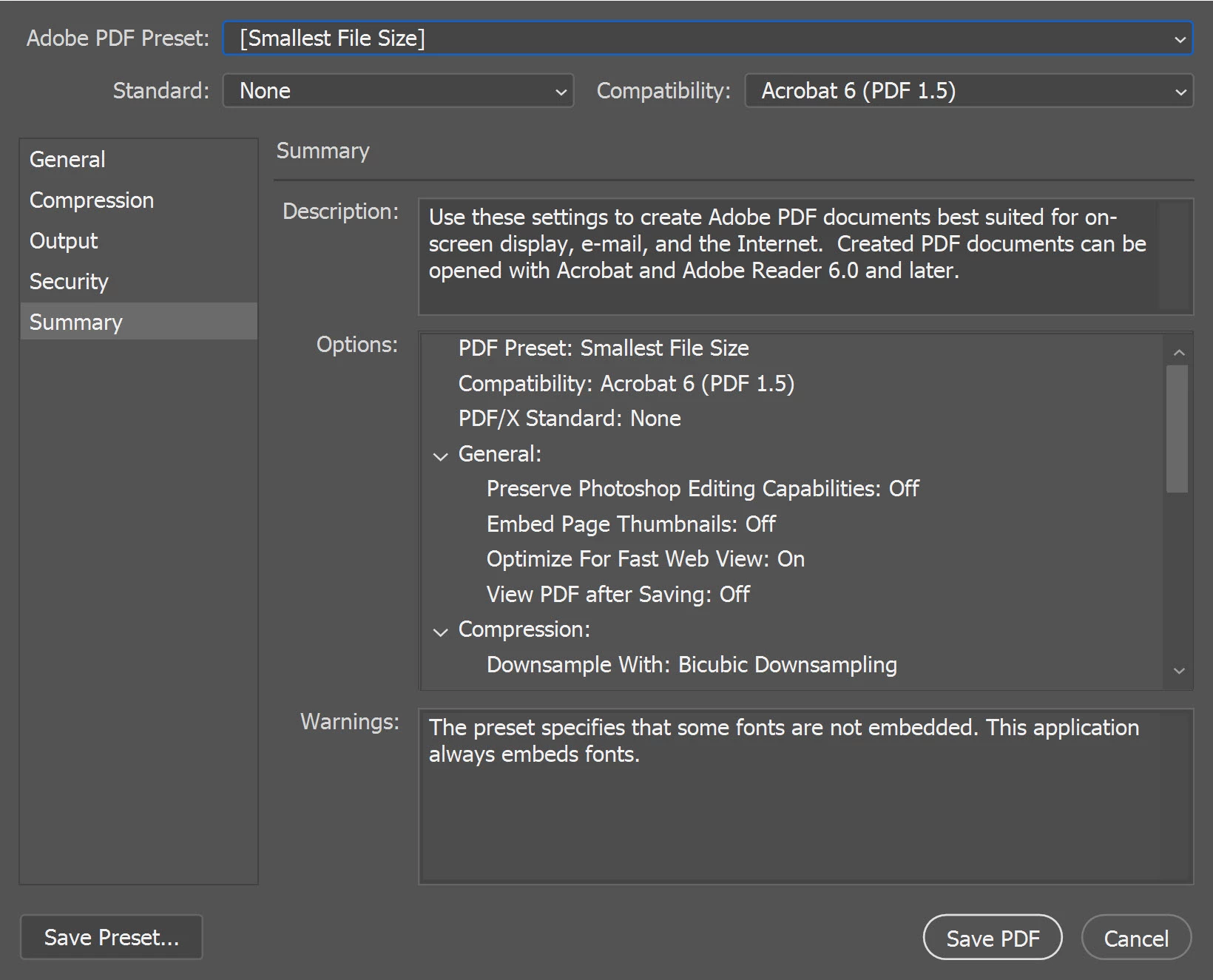This screenshot has height=980, width=1213.
Task: Select 'Embed Page Thumbnails: Off' row
Action: pos(631,524)
